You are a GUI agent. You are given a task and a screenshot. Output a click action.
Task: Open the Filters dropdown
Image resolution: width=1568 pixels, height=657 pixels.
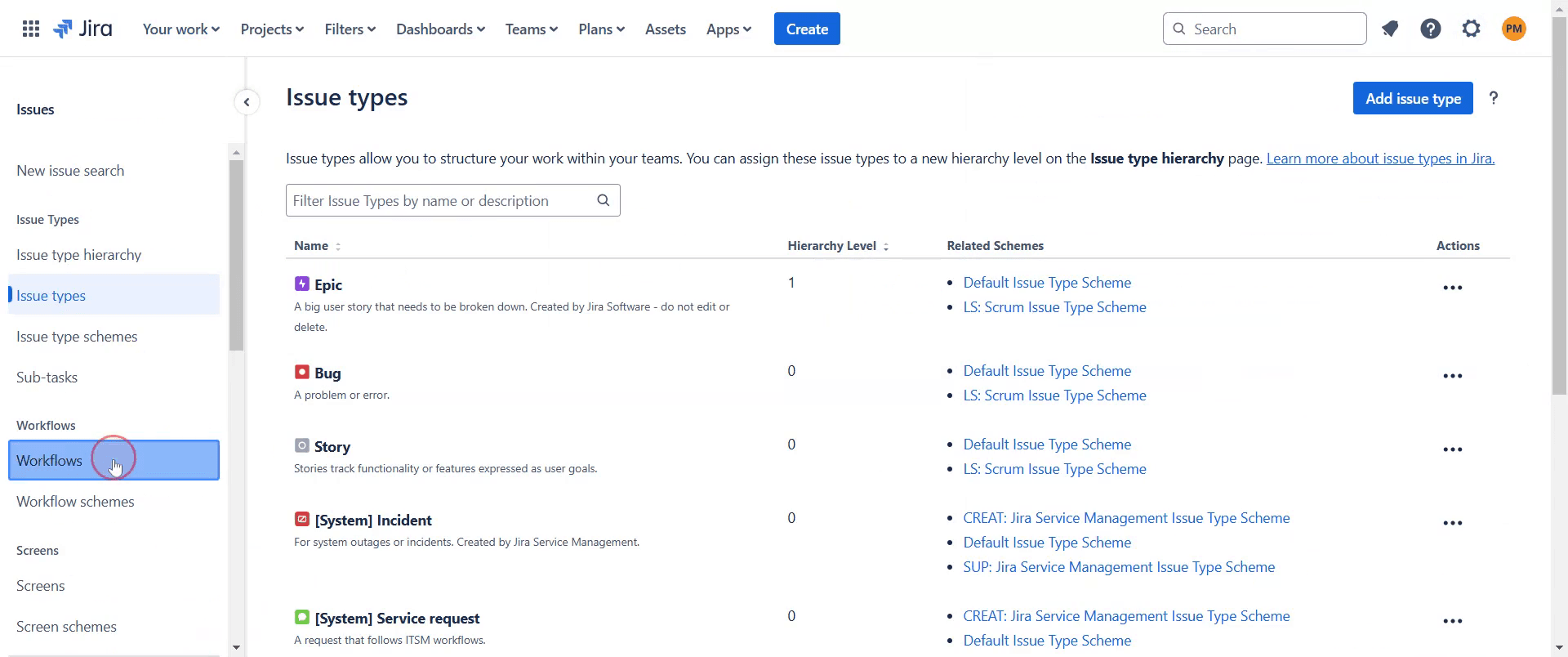(350, 29)
